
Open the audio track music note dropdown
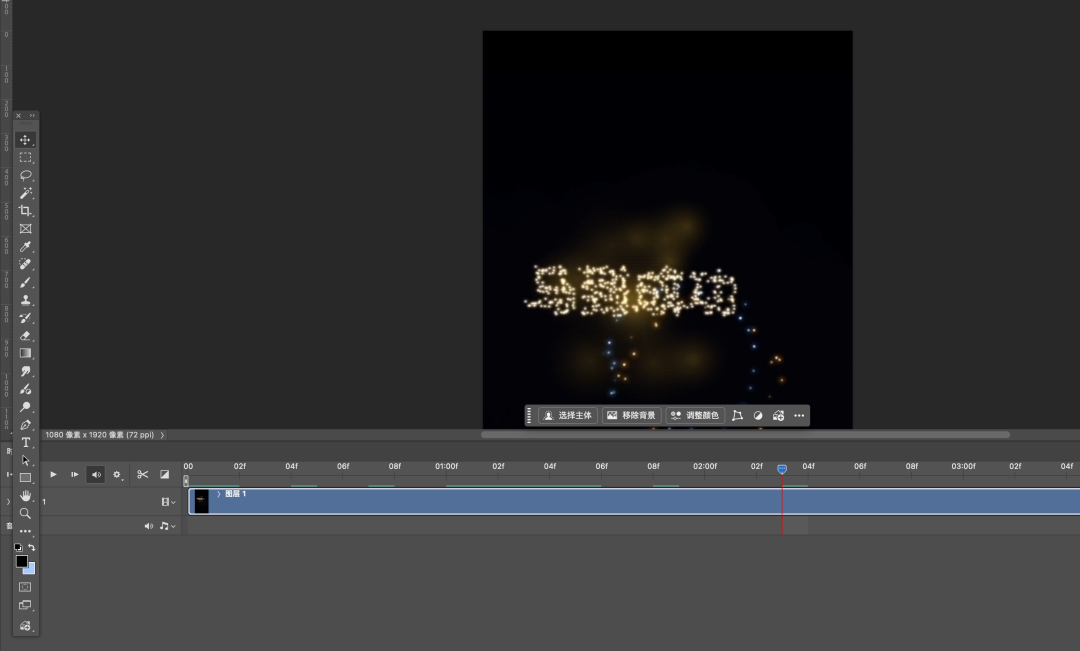[x=166, y=526]
